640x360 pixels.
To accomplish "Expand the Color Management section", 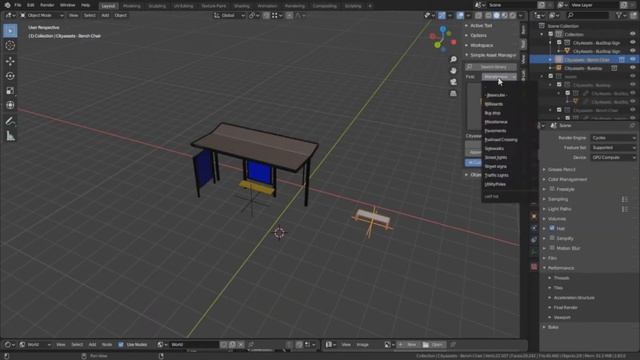I will pos(567,180).
